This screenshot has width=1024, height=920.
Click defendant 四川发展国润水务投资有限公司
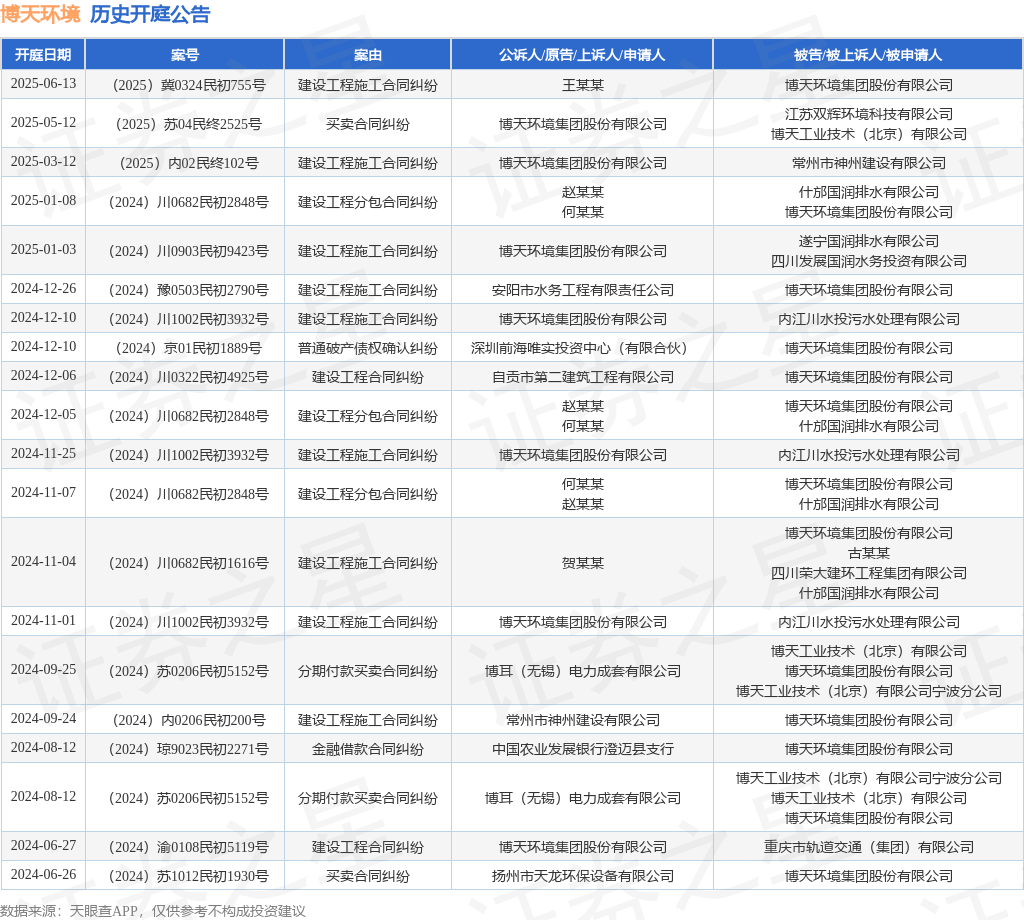[x=869, y=261]
